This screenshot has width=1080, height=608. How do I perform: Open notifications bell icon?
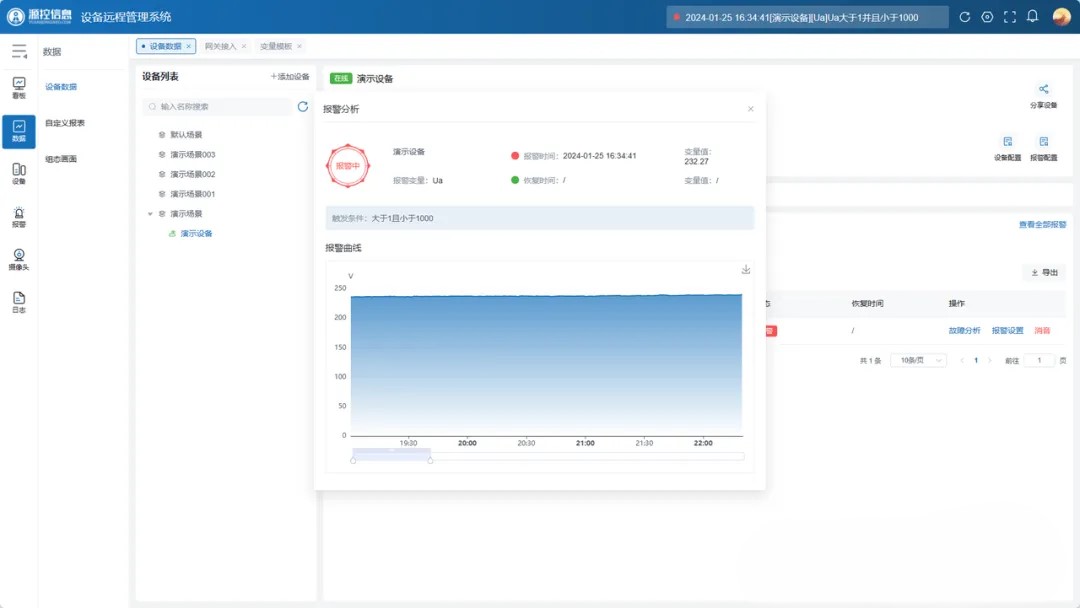pyautogui.click(x=1032, y=17)
